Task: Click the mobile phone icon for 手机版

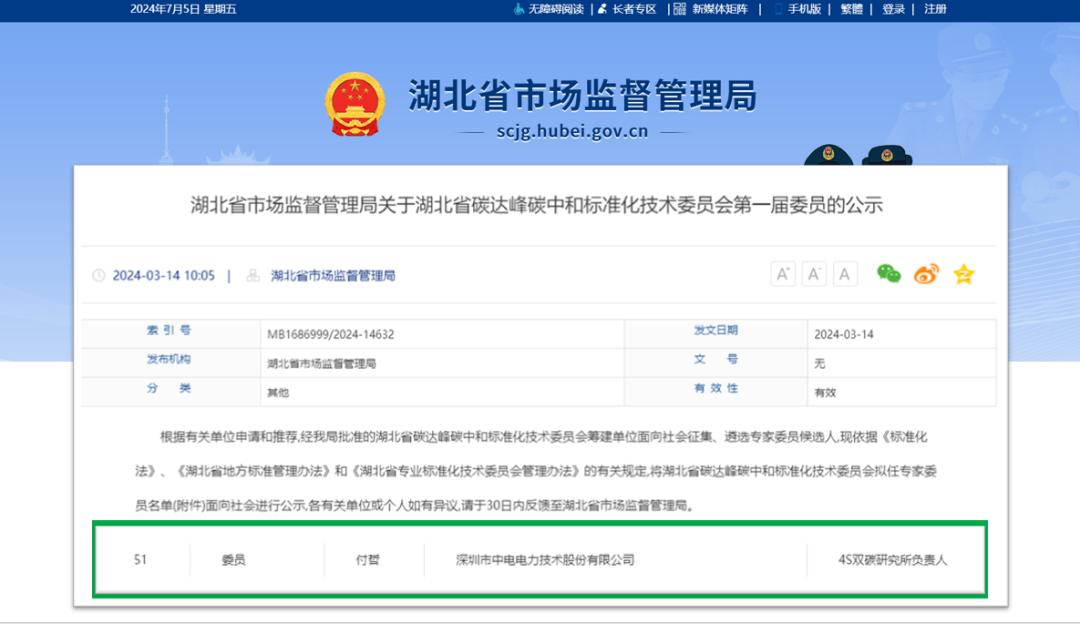Action: pyautogui.click(x=778, y=9)
